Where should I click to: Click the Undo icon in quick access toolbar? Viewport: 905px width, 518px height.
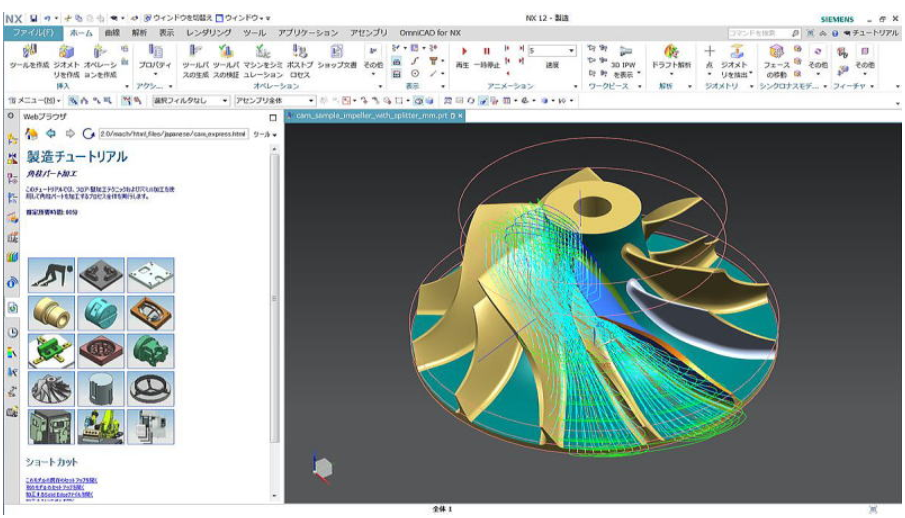tap(47, 18)
